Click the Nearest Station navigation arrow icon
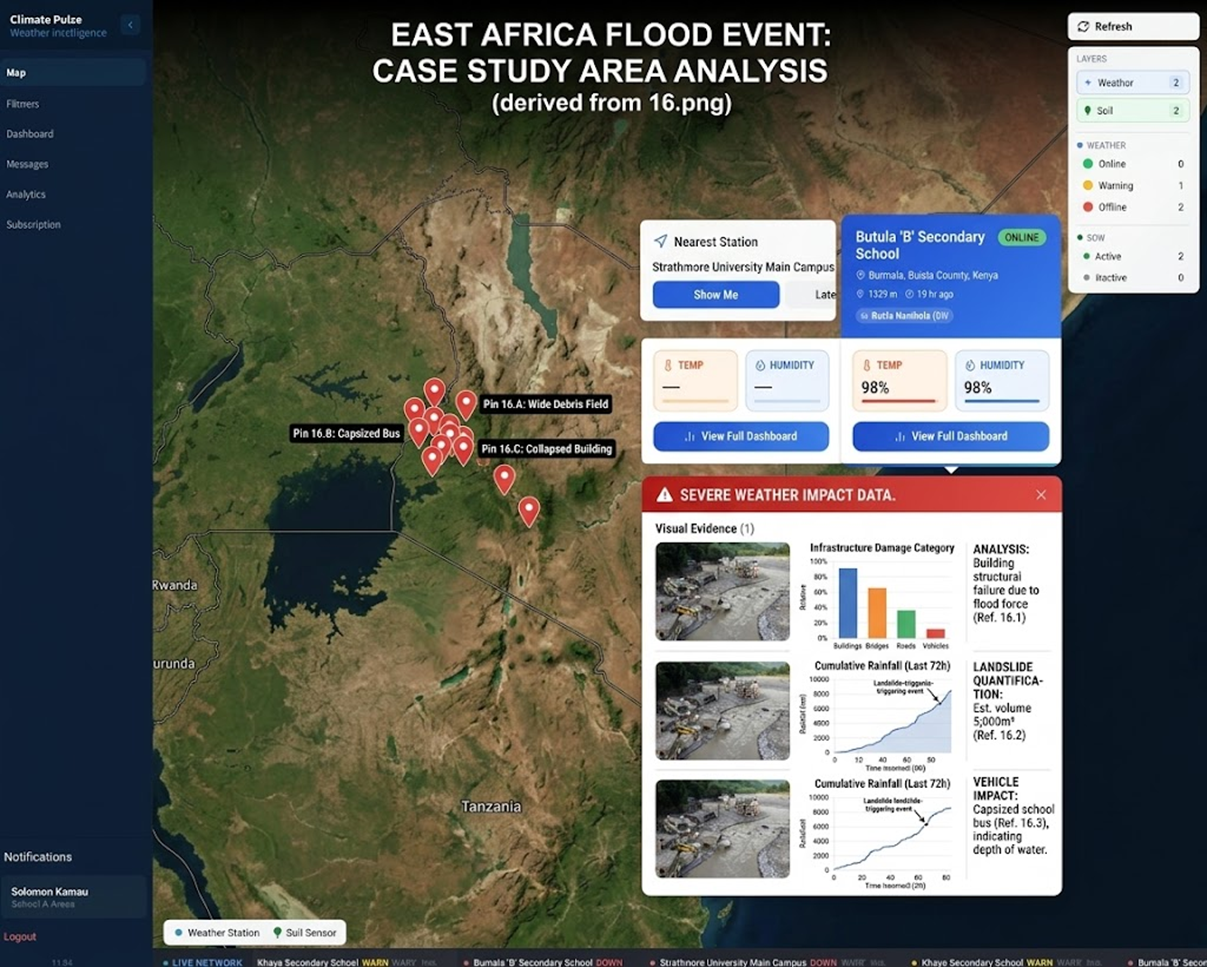Viewport: 1208px width, 968px height. [660, 241]
